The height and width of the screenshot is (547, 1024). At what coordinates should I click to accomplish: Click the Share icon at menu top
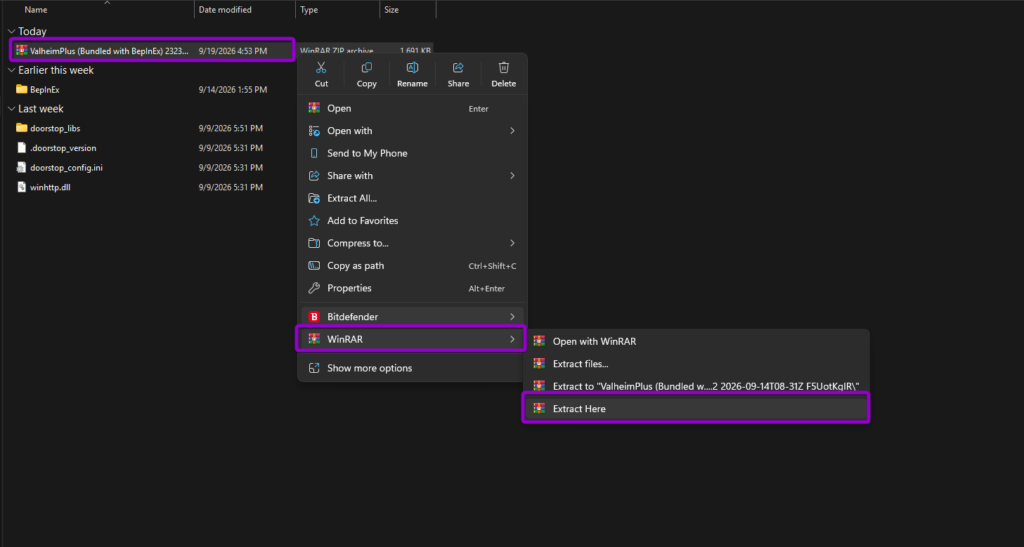(x=458, y=68)
